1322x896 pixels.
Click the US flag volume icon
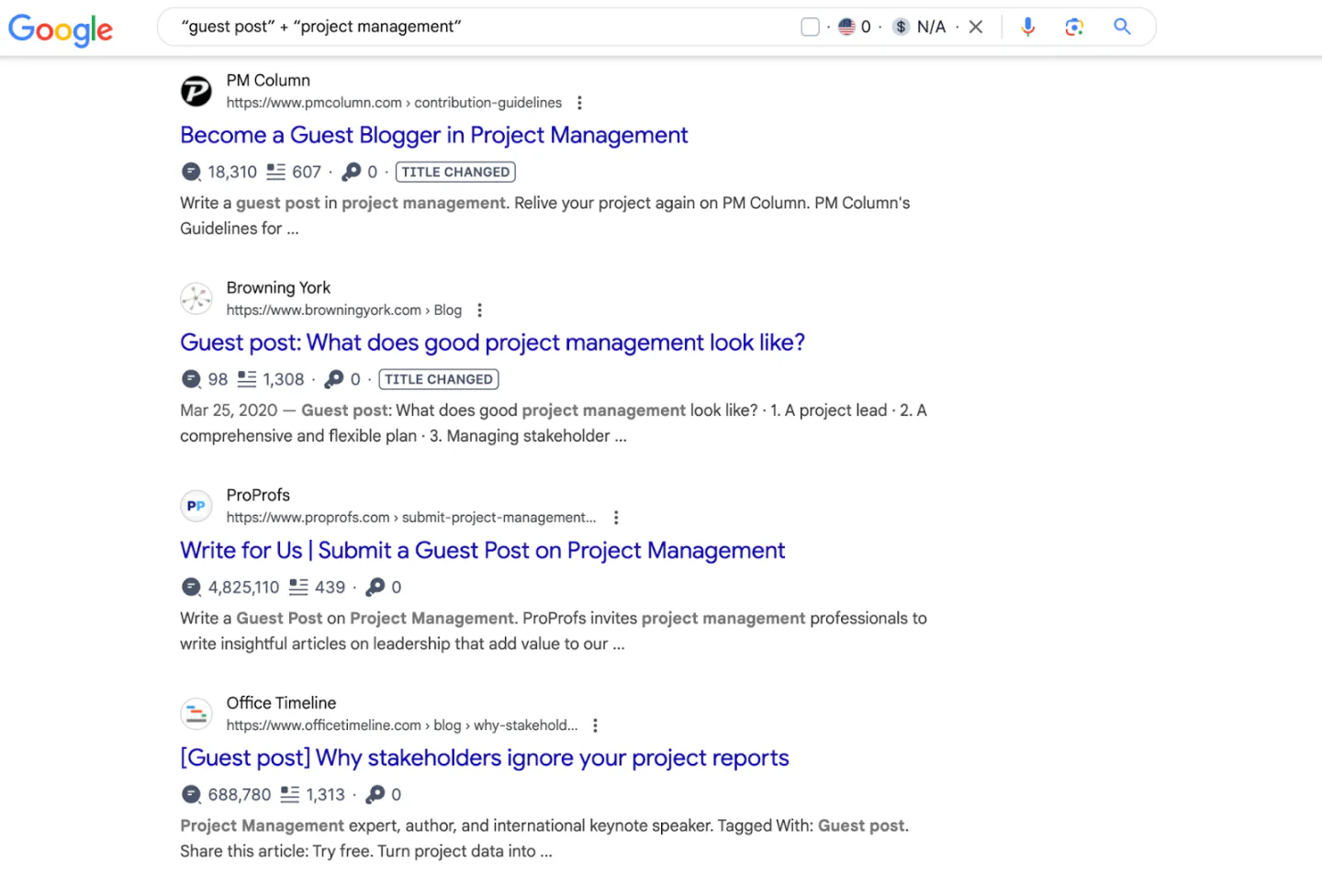coord(846,27)
